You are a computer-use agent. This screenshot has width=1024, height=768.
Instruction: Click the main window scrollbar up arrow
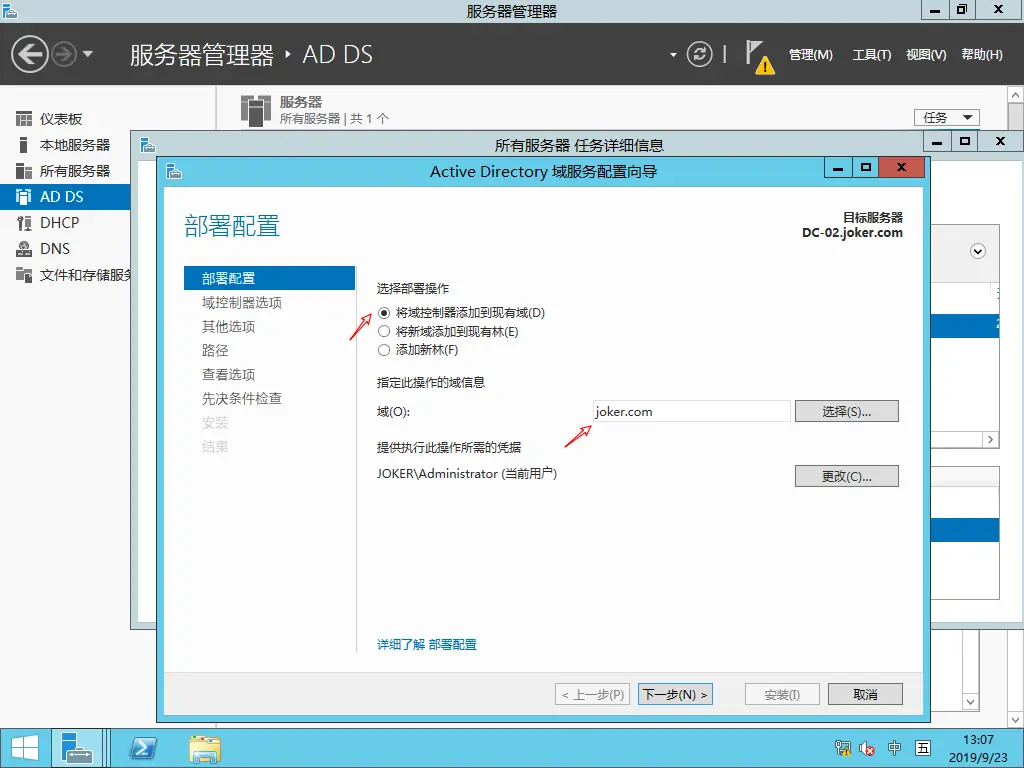coord(1016,95)
